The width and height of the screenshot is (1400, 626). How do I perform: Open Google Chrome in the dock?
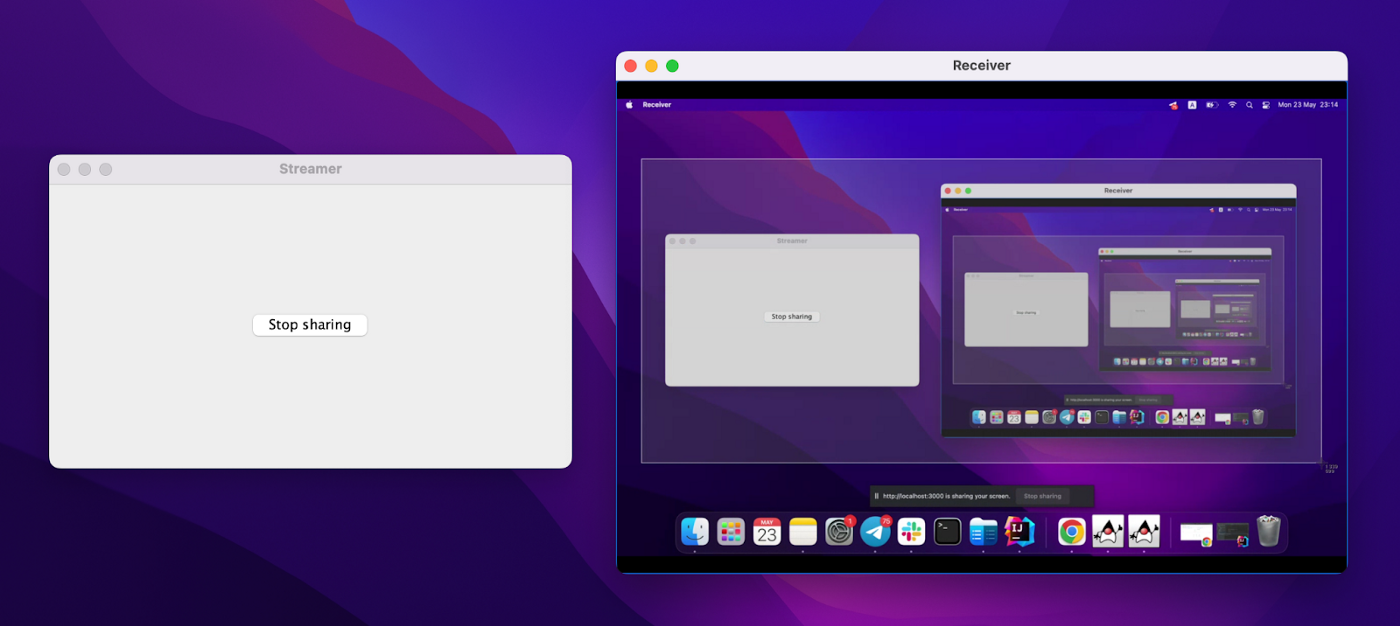(x=1072, y=531)
